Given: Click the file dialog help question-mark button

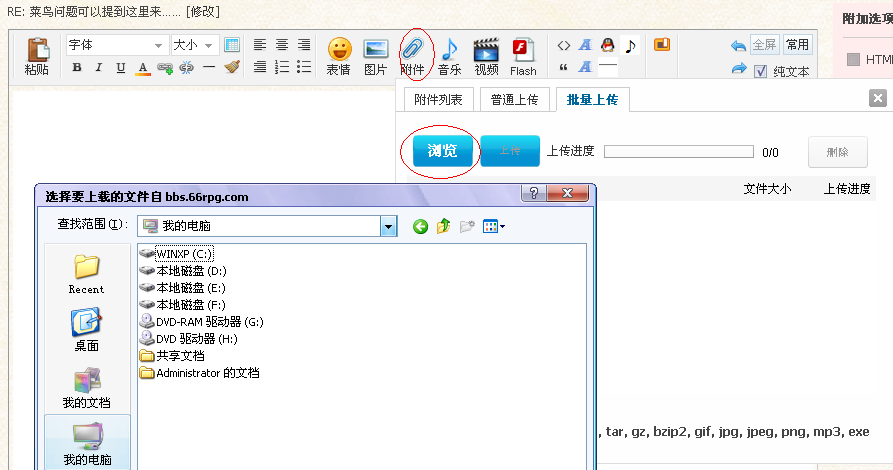Looking at the screenshot, I should point(534,193).
